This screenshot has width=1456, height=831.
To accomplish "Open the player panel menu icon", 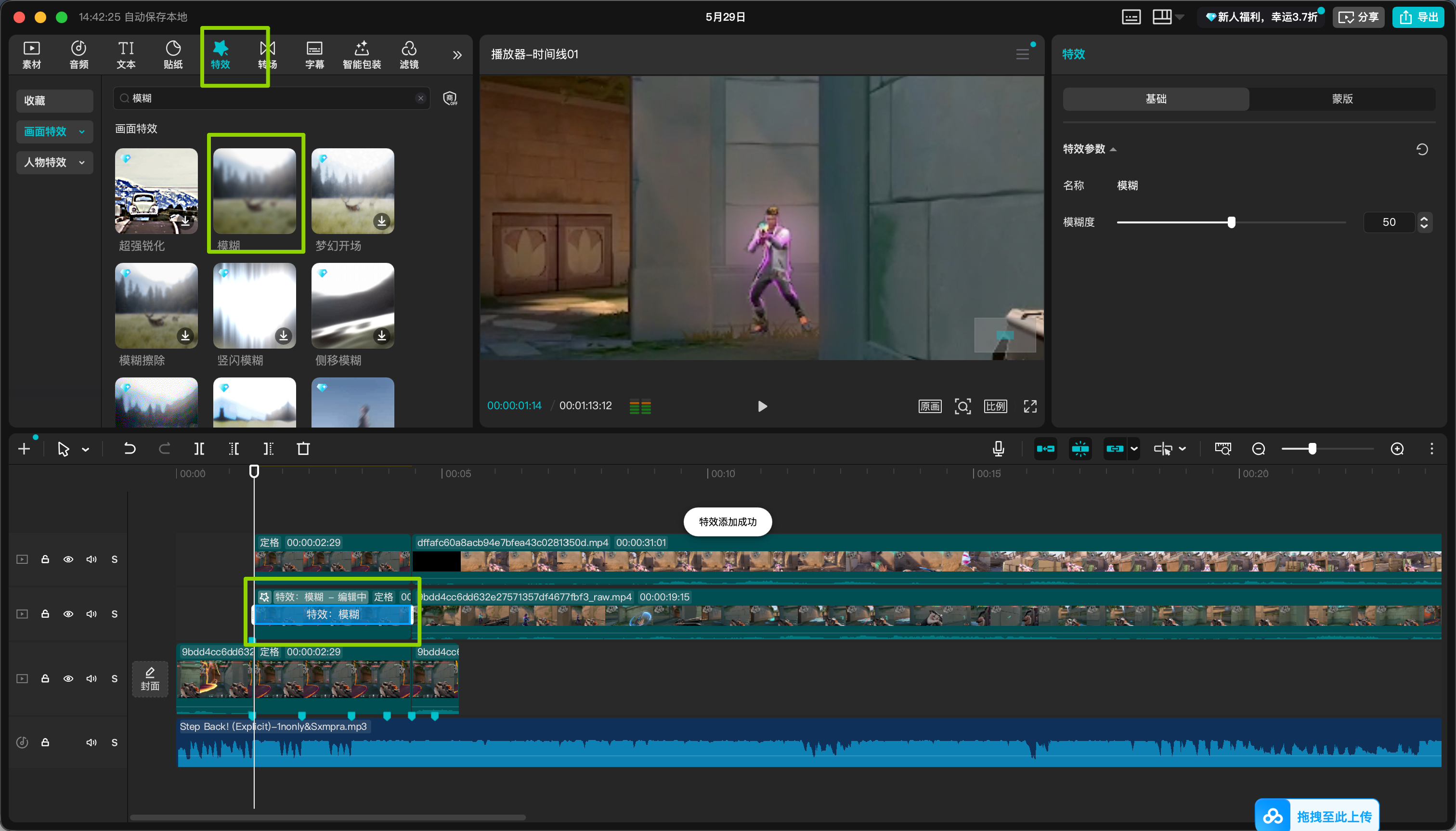I will point(1022,54).
